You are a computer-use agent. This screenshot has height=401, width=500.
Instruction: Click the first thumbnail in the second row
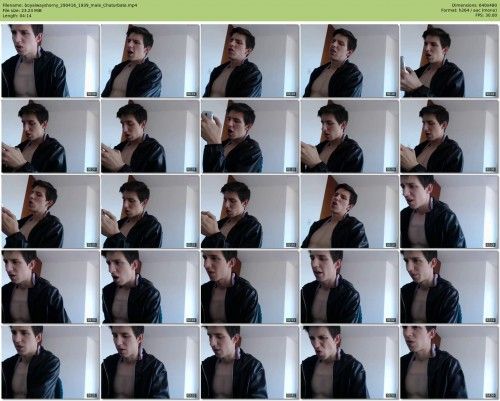pyautogui.click(x=50, y=136)
